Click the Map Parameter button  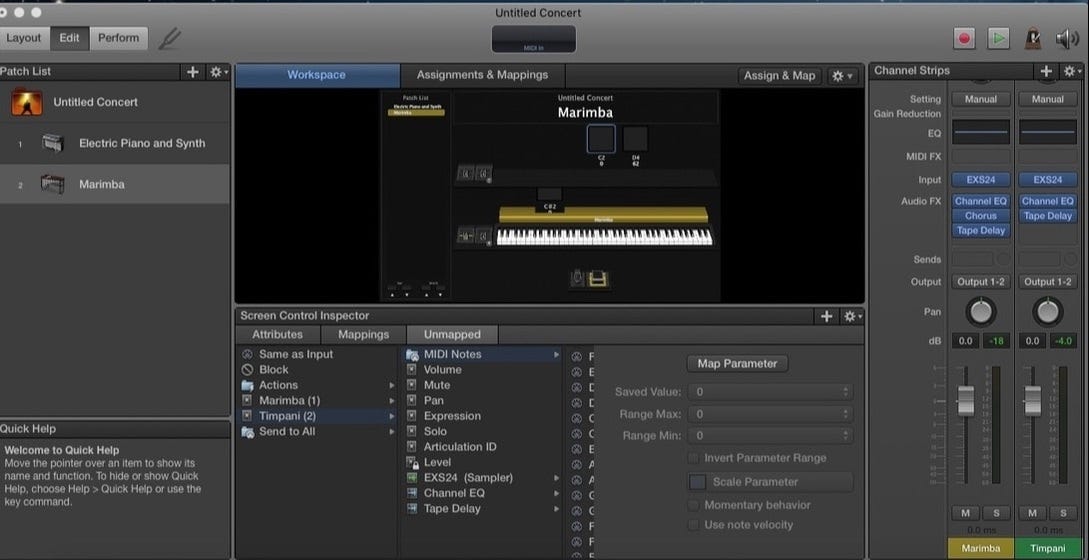pyautogui.click(x=737, y=364)
